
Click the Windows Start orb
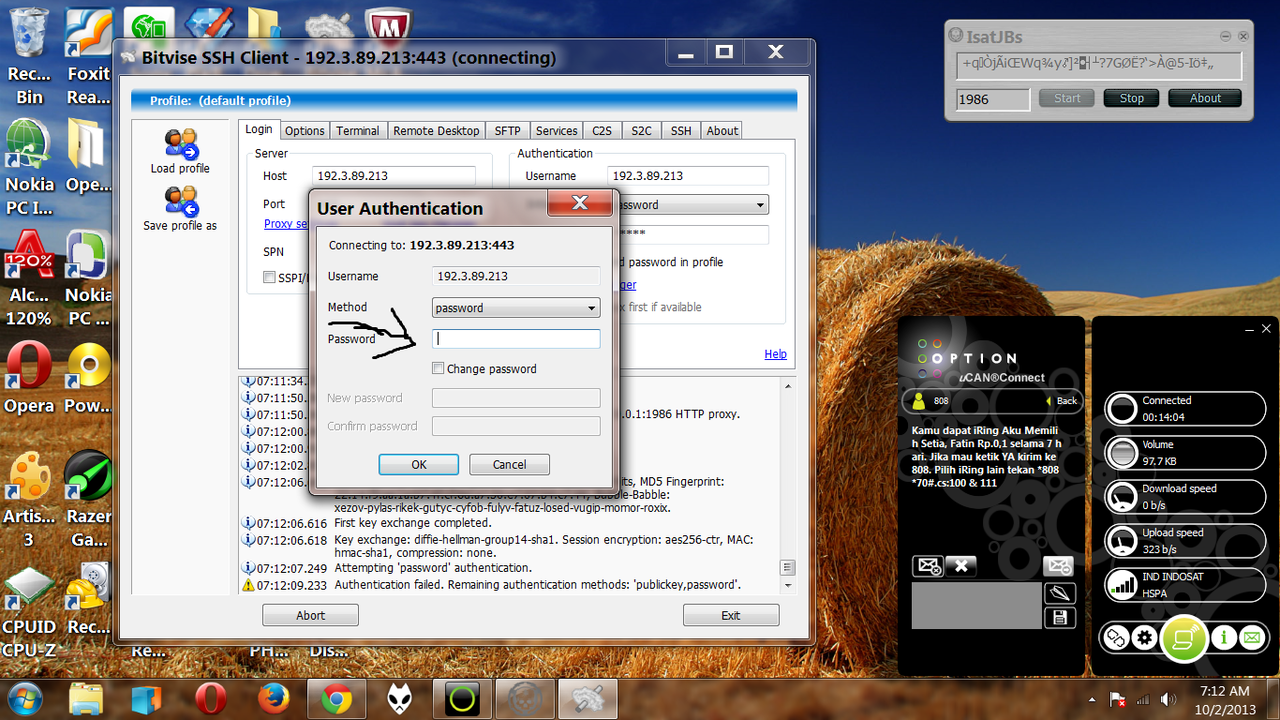click(x=25, y=699)
